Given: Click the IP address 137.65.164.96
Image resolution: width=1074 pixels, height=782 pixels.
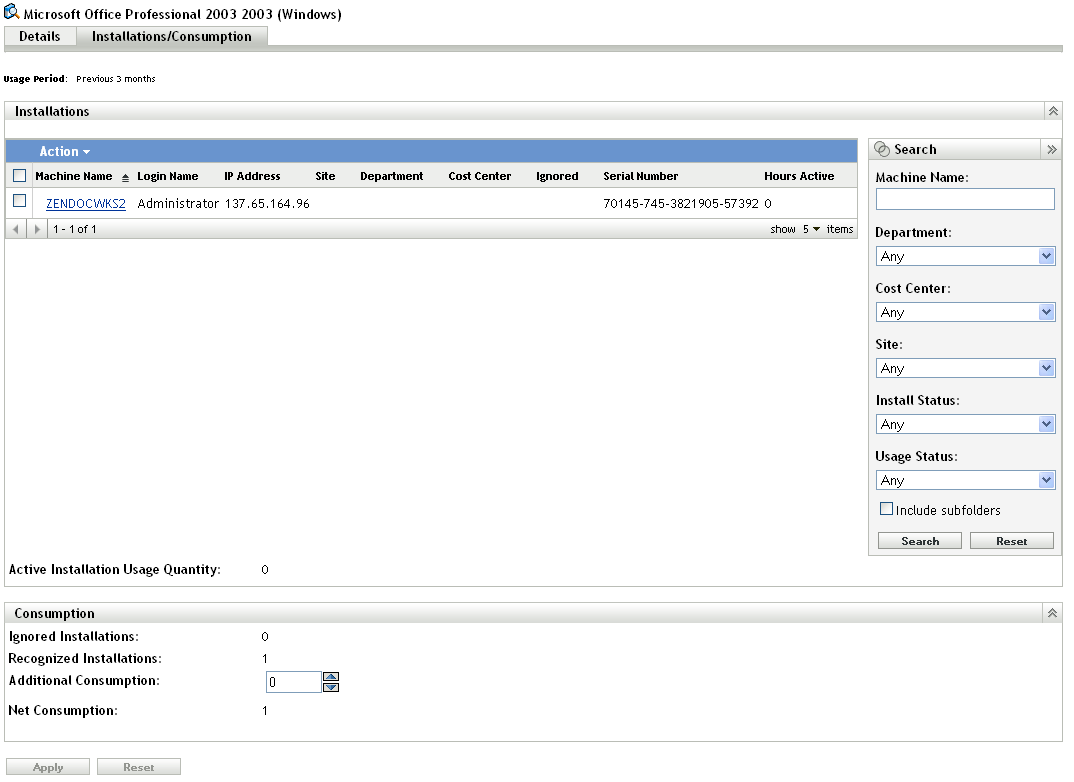Looking at the screenshot, I should pyautogui.click(x=267, y=203).
